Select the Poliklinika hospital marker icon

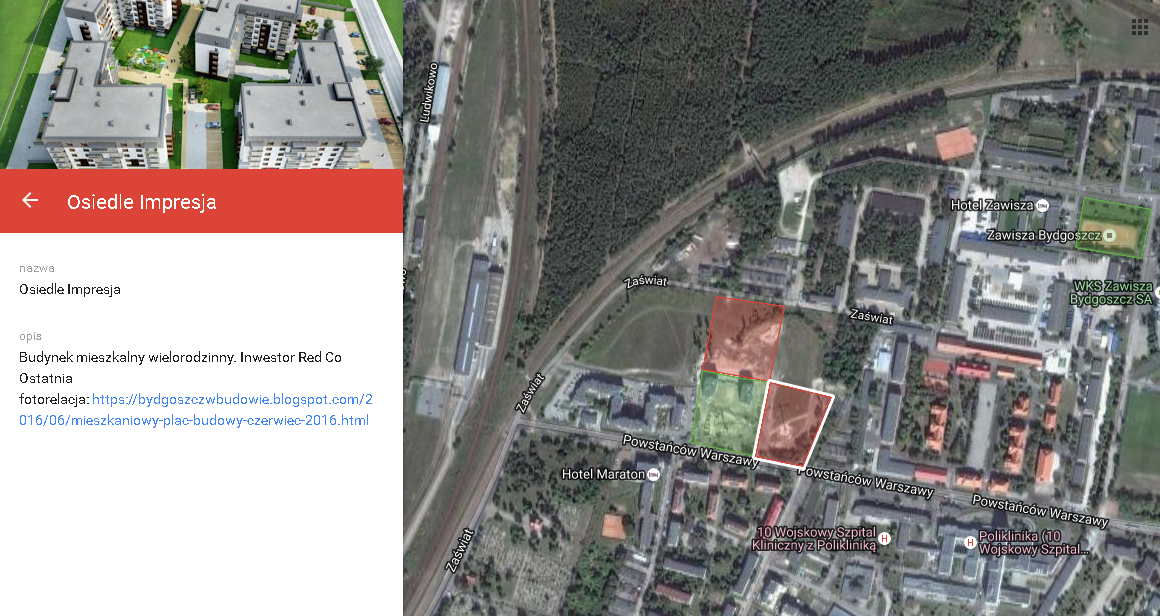[x=970, y=543]
